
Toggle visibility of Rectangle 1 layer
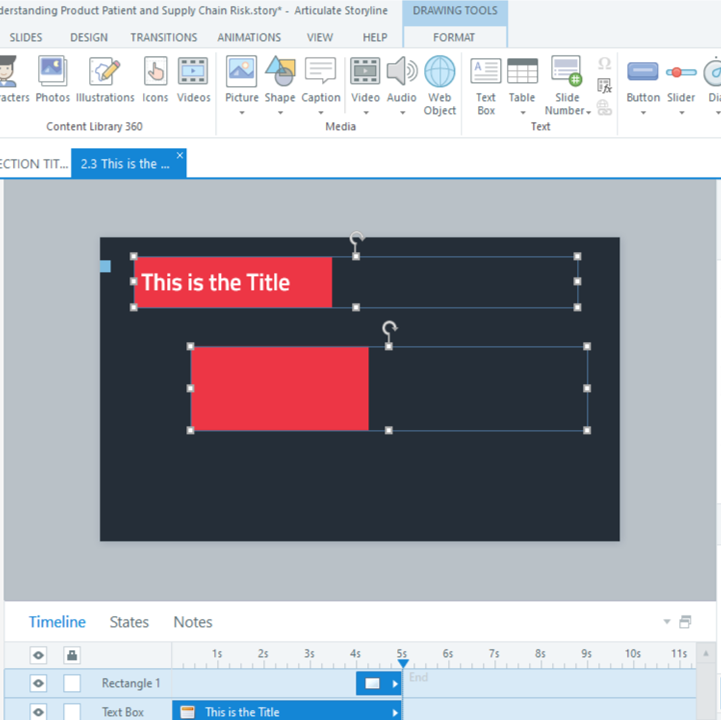click(x=38, y=683)
